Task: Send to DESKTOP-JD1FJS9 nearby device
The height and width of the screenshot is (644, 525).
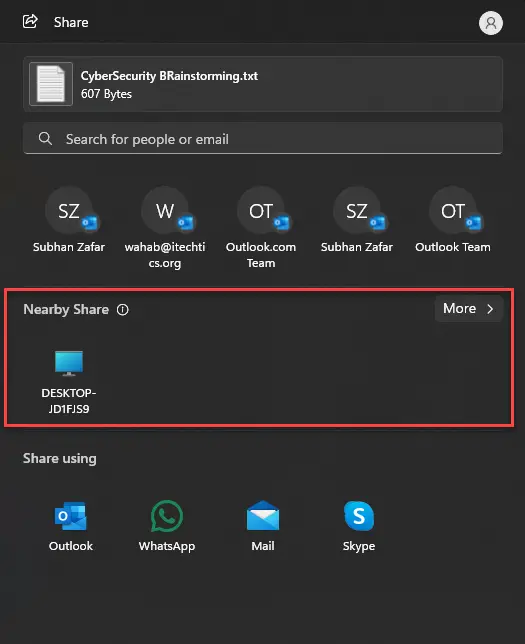Action: tap(69, 382)
